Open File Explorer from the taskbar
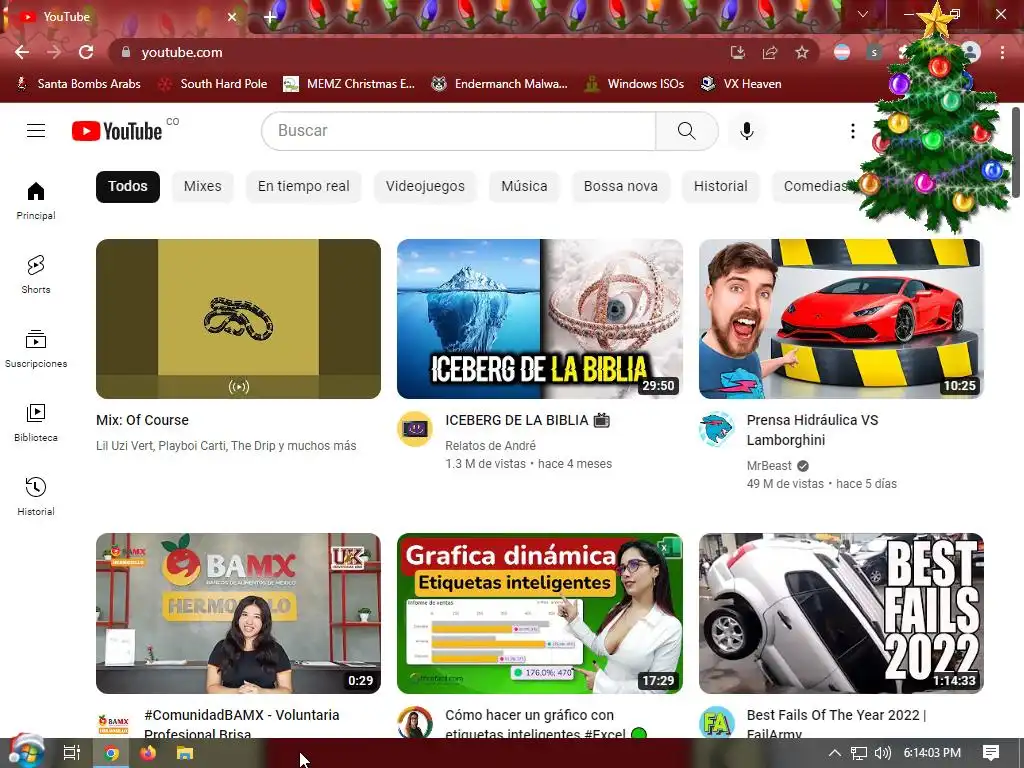Screen dimensions: 1024x768 click(x=185, y=753)
